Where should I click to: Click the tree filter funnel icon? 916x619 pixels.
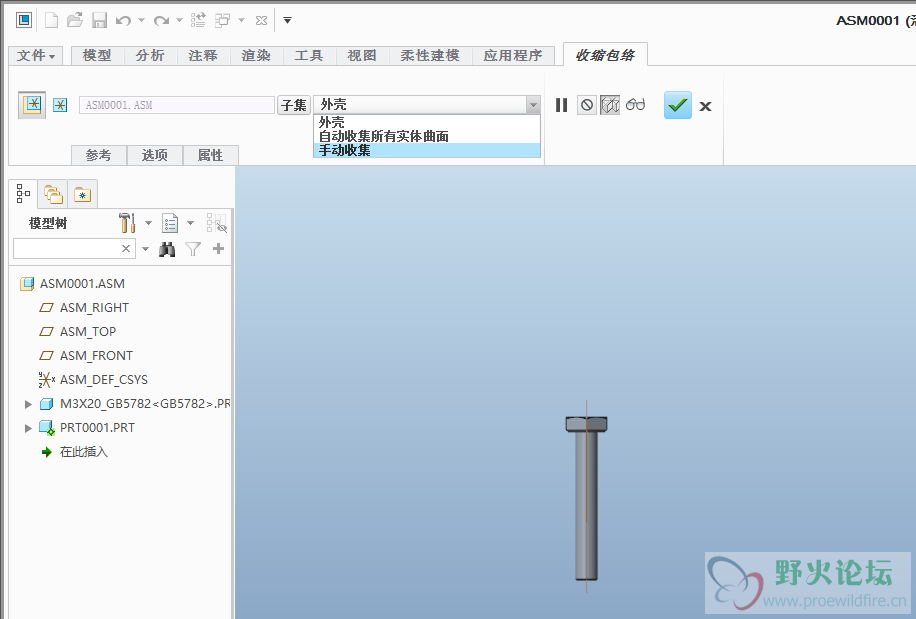point(193,249)
